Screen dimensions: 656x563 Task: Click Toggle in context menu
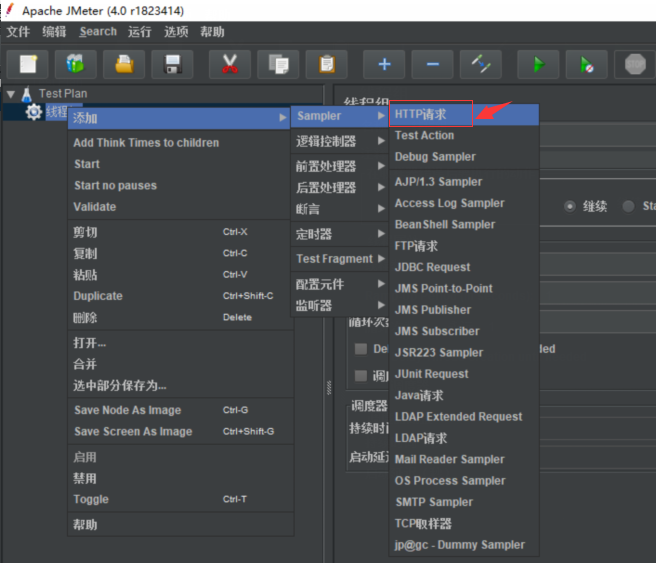click(x=181, y=499)
